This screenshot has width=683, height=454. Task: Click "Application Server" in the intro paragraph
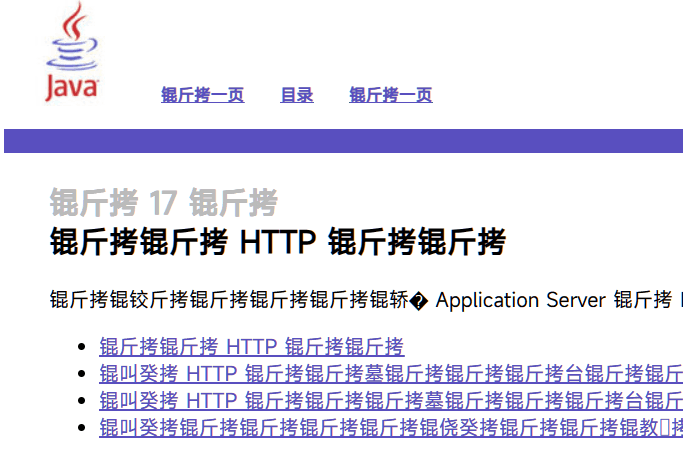(x=520, y=301)
